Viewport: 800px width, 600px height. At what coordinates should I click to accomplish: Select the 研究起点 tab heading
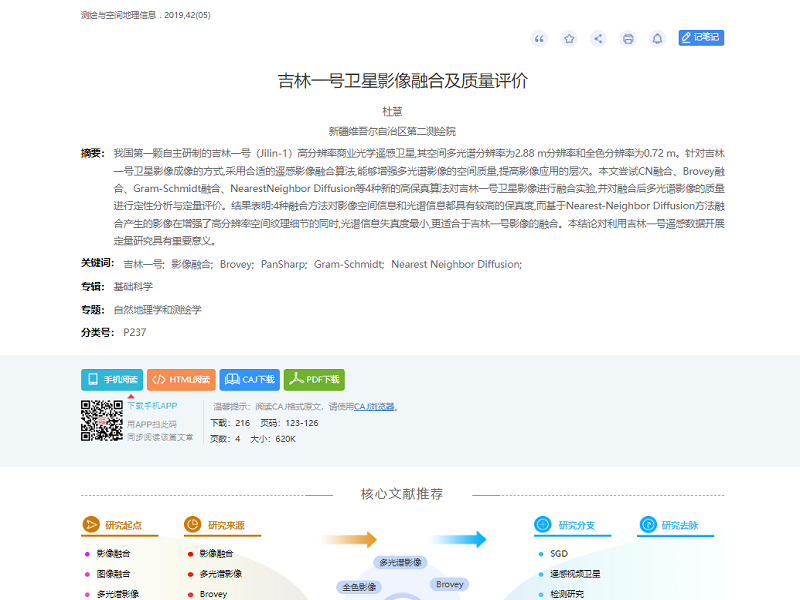(x=123, y=525)
